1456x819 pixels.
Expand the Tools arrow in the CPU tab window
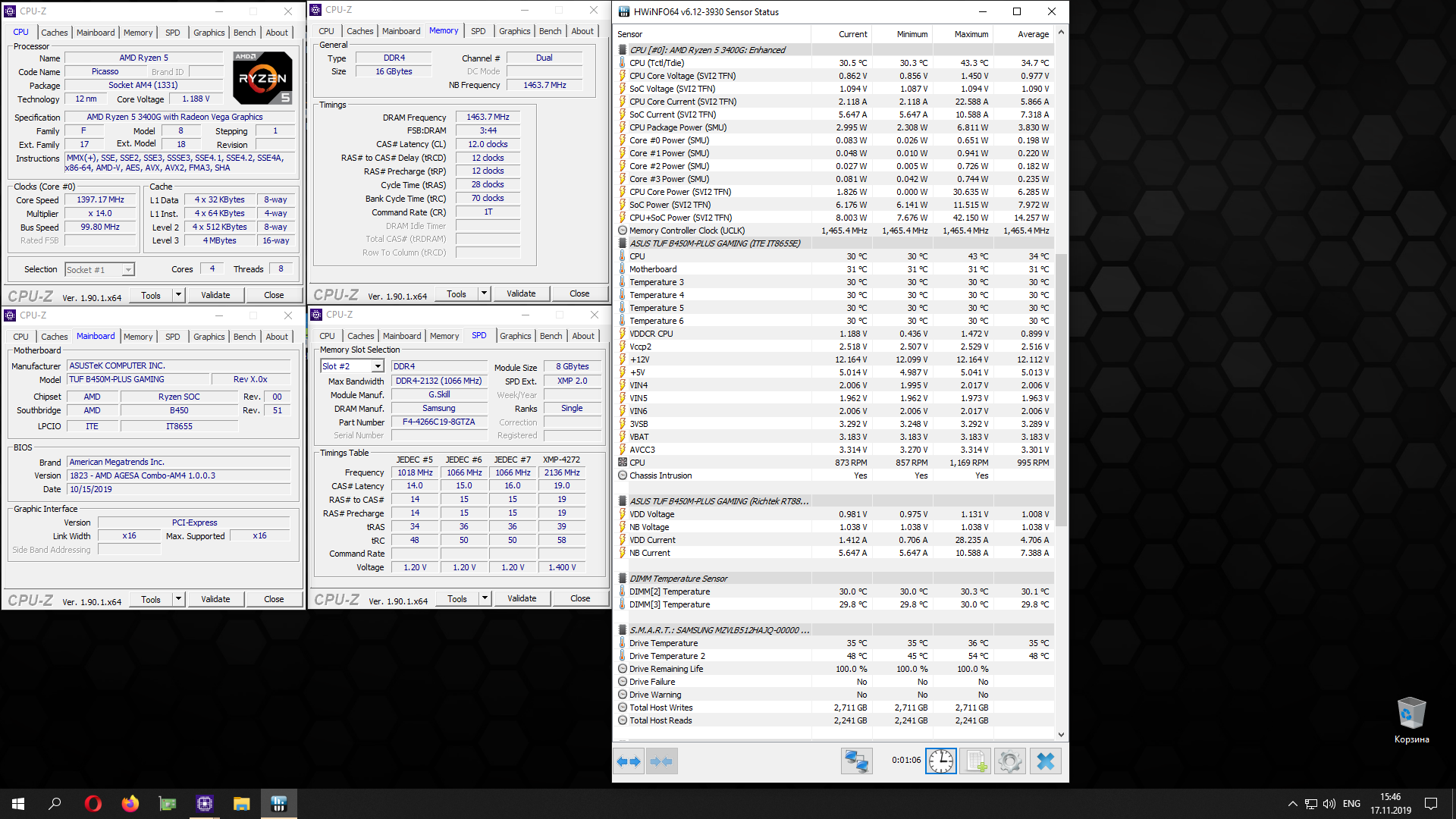coord(179,295)
